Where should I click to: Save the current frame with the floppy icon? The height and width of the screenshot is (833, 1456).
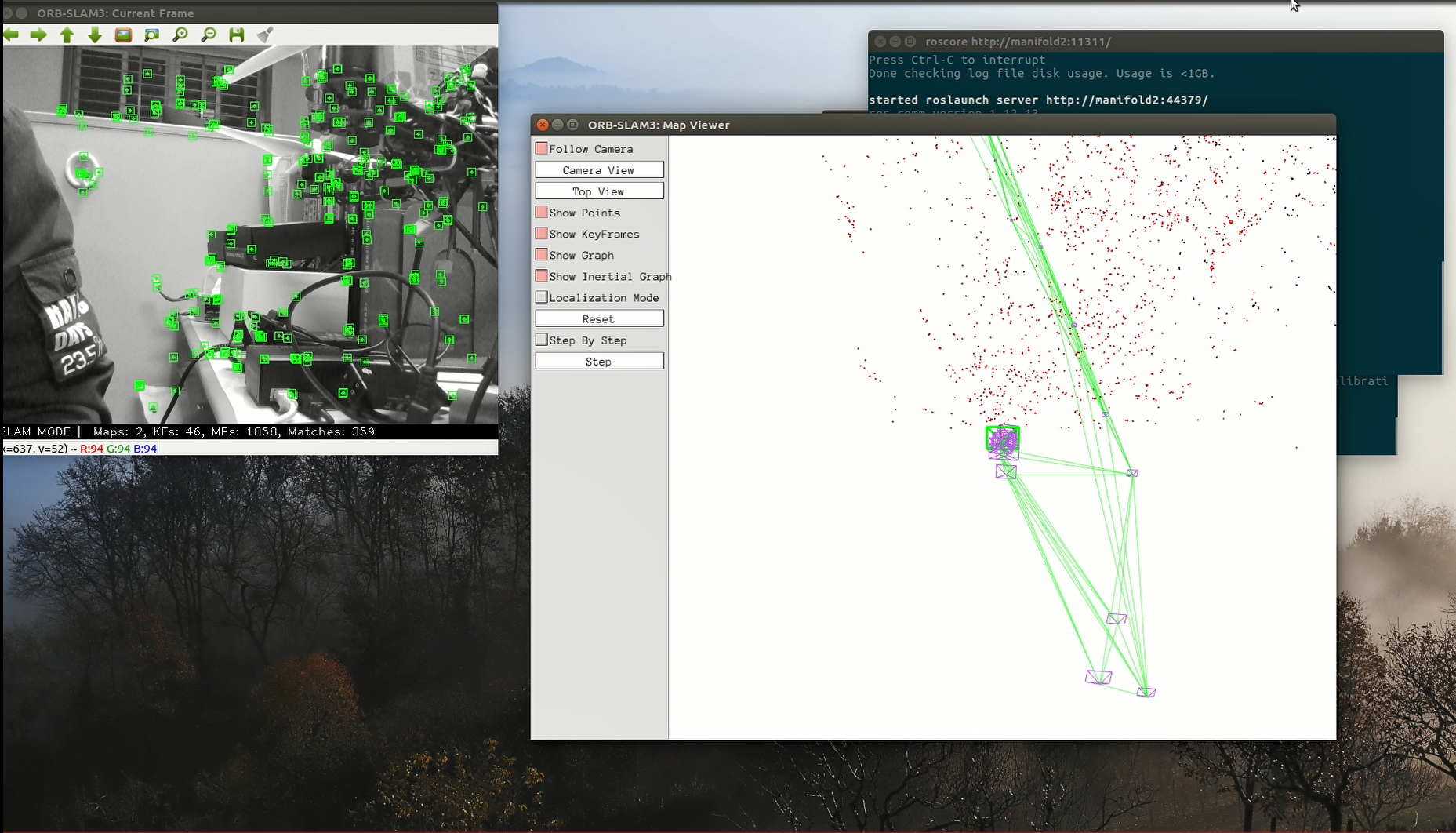tap(236, 35)
